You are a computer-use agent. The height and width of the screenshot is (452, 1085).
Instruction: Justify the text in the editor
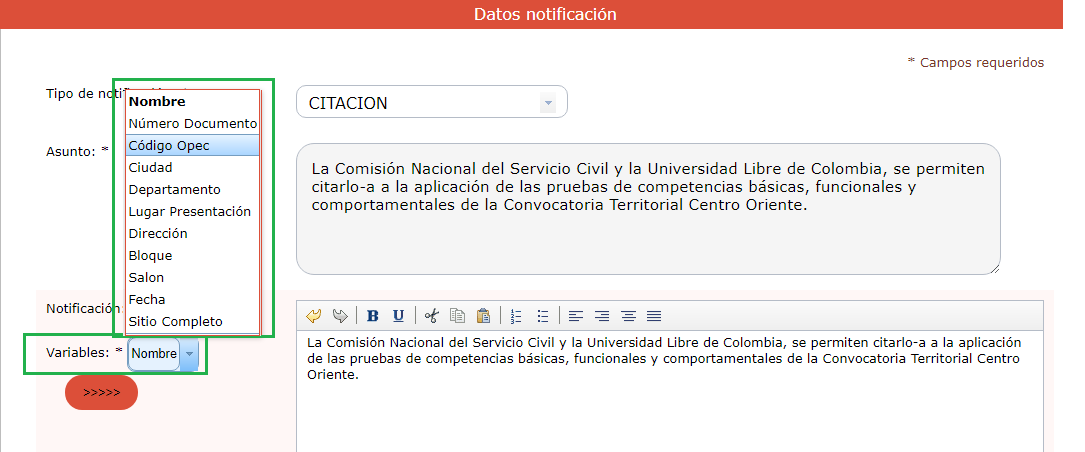click(x=654, y=316)
